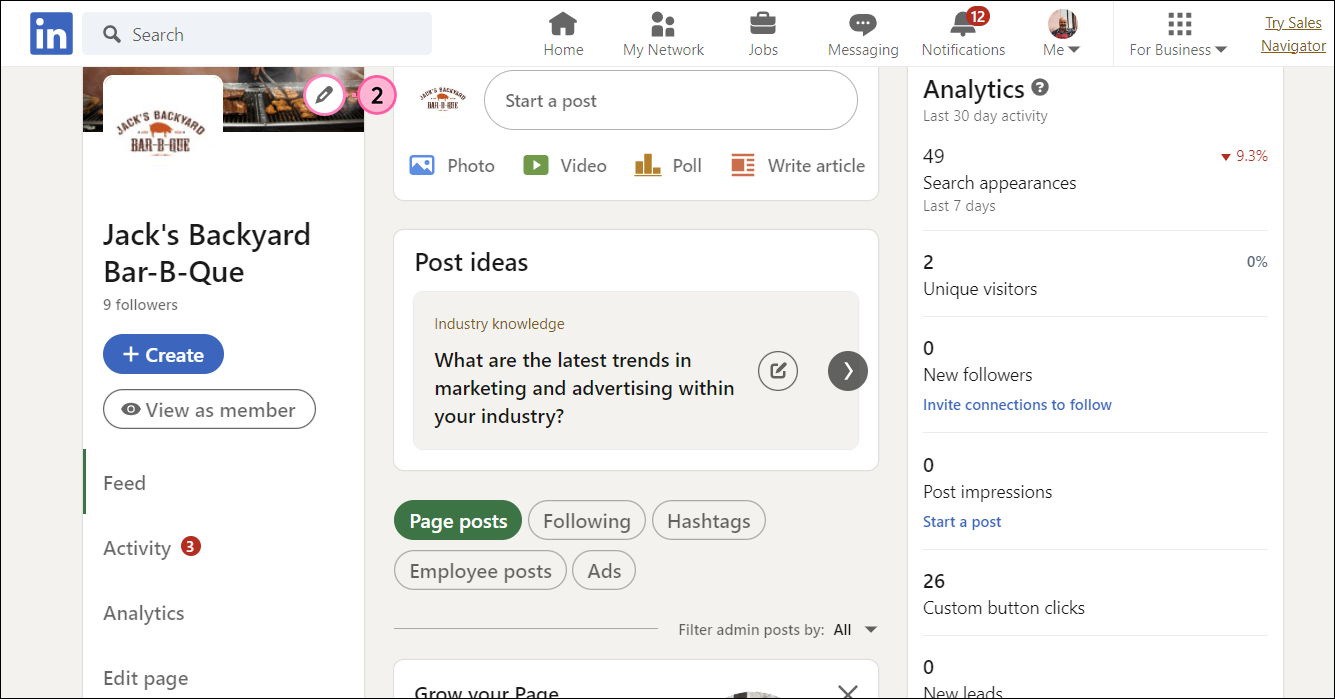Select the Hashtags filter
The width and height of the screenshot is (1335, 699).
pos(708,520)
